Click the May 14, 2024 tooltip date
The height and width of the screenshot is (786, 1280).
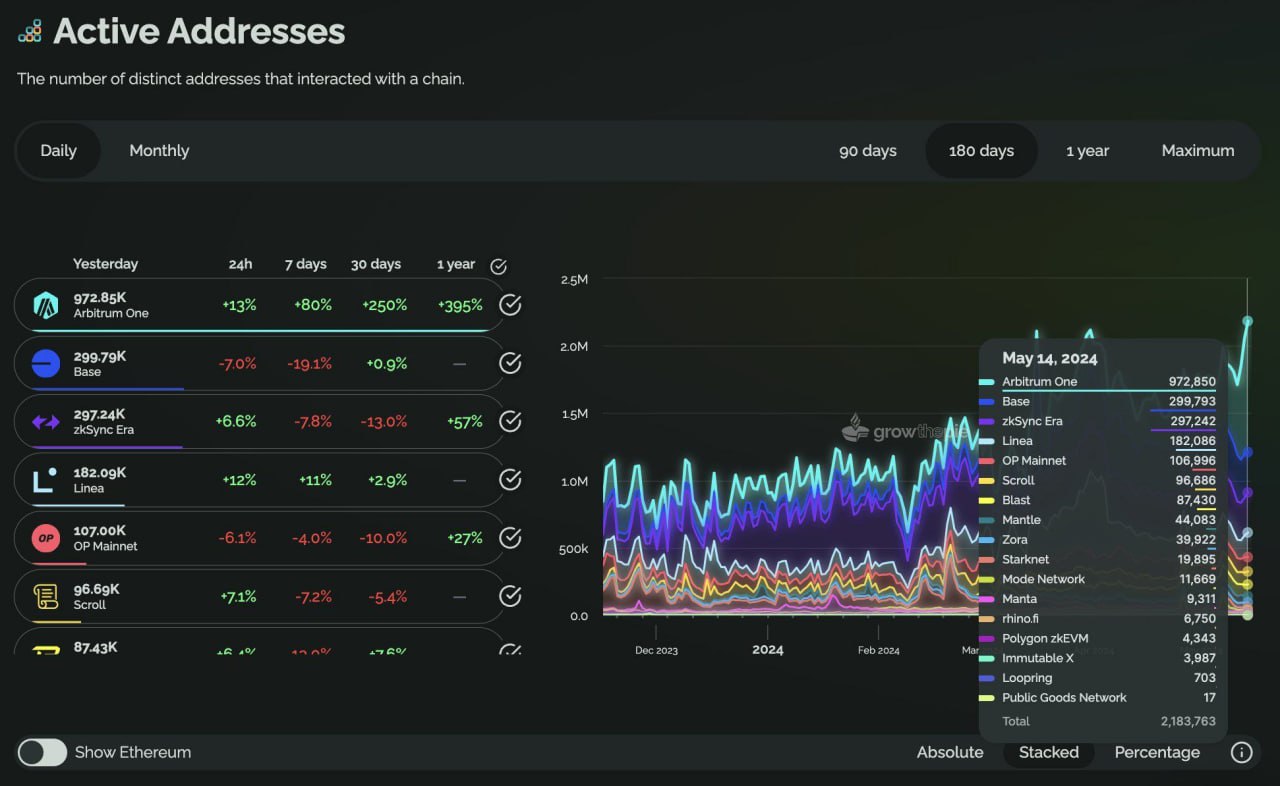[1050, 358]
